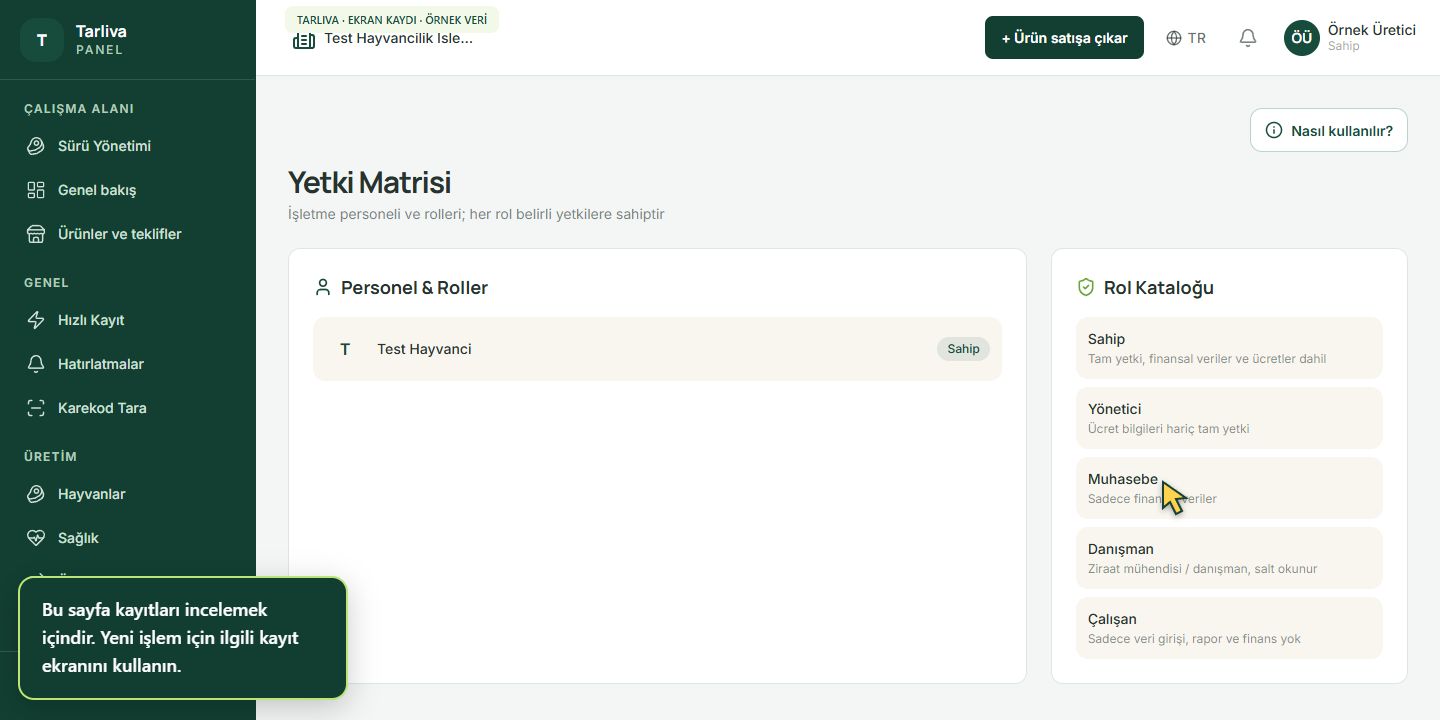Viewport: 1440px width, 720px height.
Task: Select the Yönetici role card
Action: coord(1229,418)
